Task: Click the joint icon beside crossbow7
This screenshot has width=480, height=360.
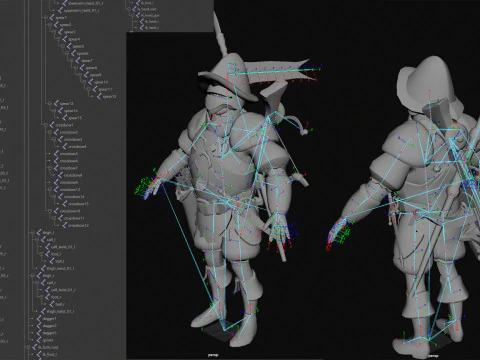Action: pyautogui.click(x=56, y=168)
